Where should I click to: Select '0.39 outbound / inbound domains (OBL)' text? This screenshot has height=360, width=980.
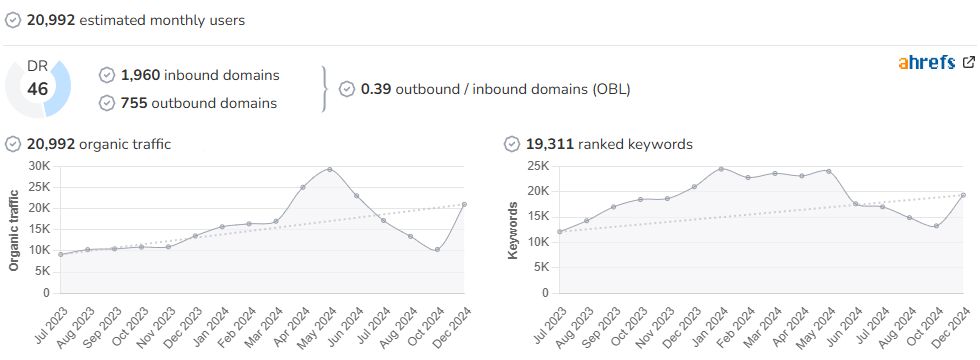click(x=496, y=89)
